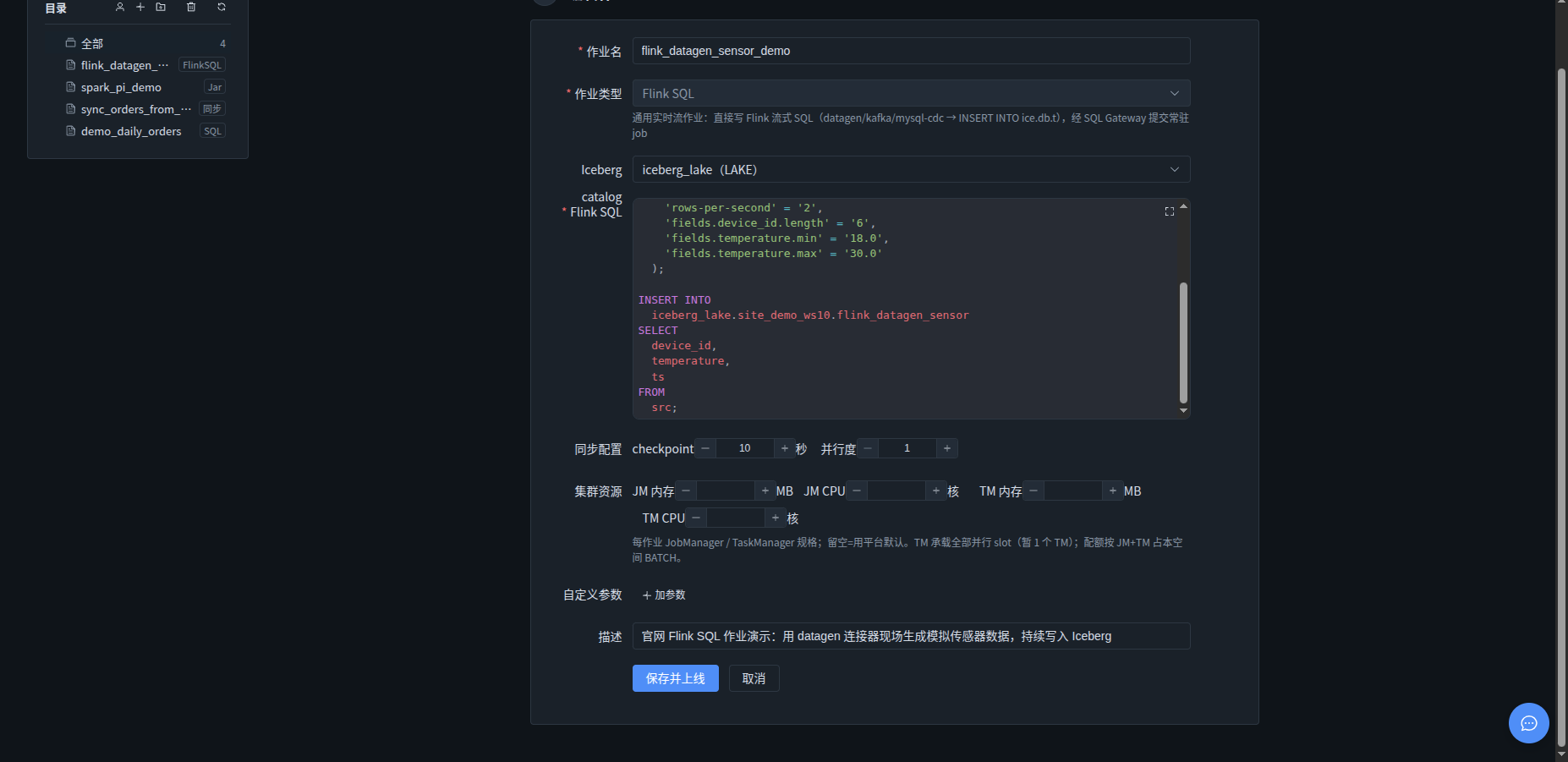Open the flink_datagen_… job entry
1568x762 pixels.
[125, 65]
